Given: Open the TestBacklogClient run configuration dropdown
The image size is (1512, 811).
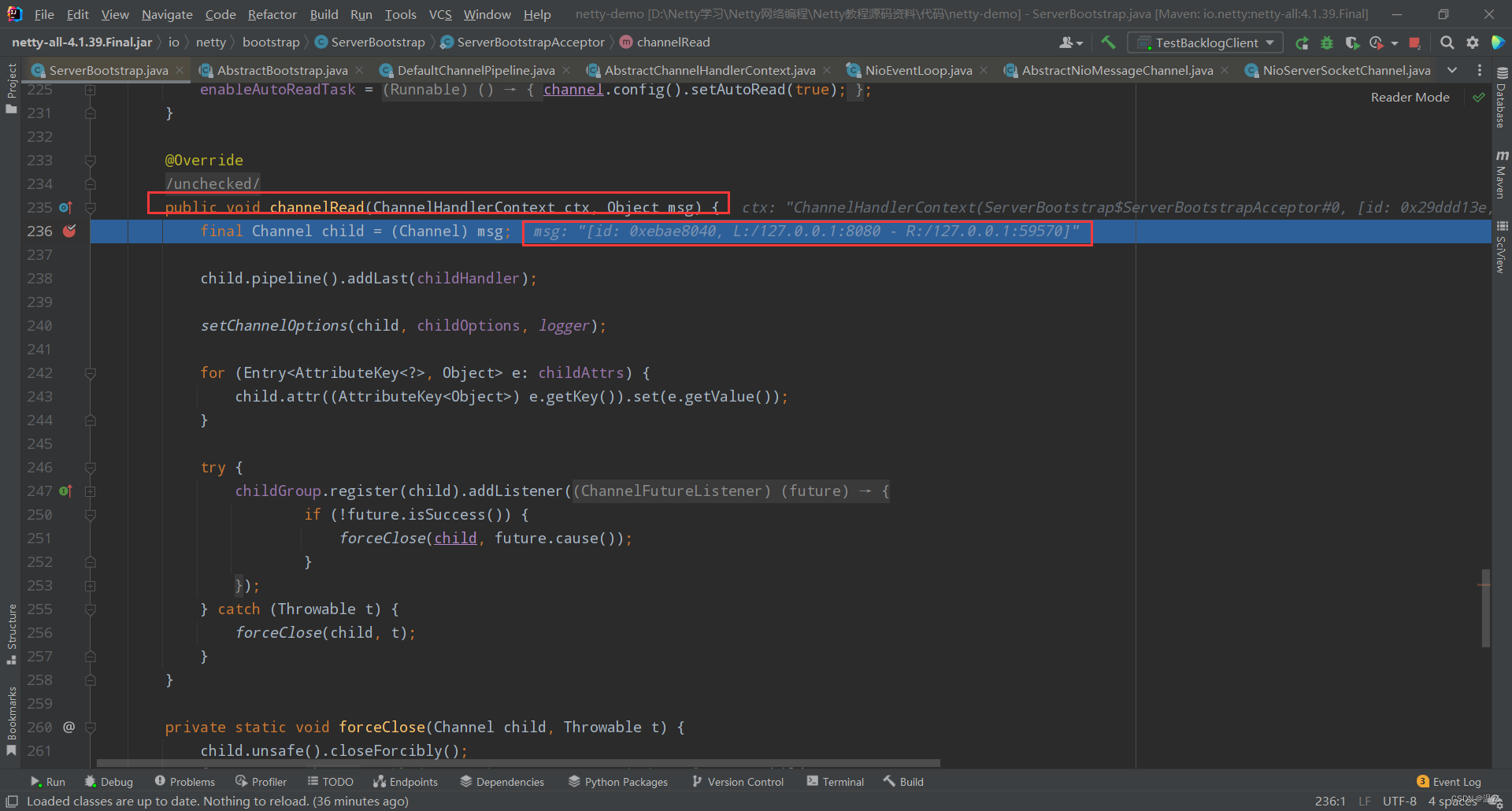Looking at the screenshot, I should 1205,43.
